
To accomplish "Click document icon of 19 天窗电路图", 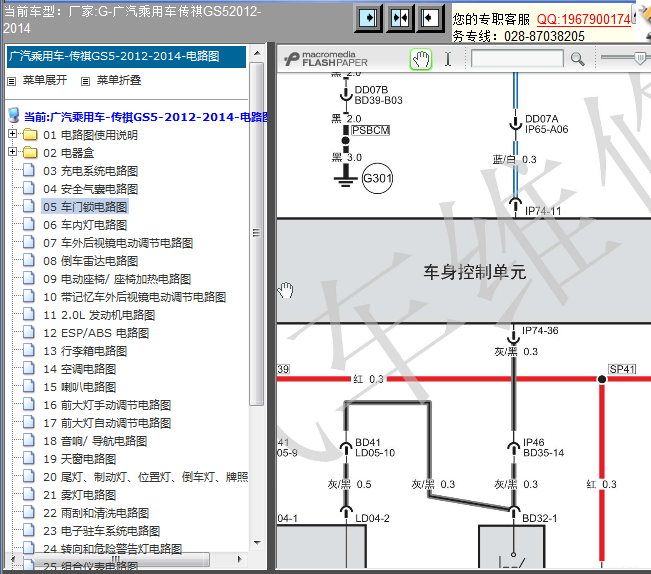I will (29, 458).
